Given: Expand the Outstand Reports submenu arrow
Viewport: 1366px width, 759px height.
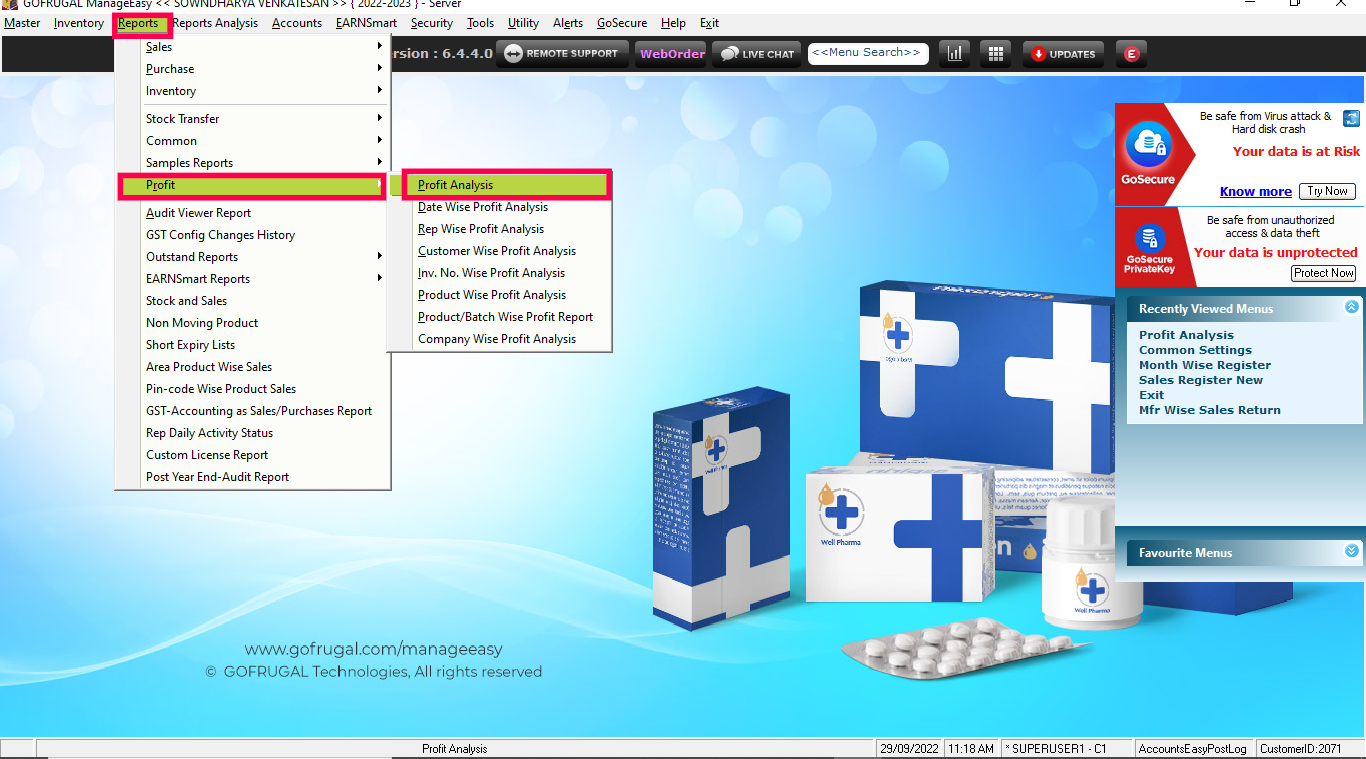Looking at the screenshot, I should point(380,257).
